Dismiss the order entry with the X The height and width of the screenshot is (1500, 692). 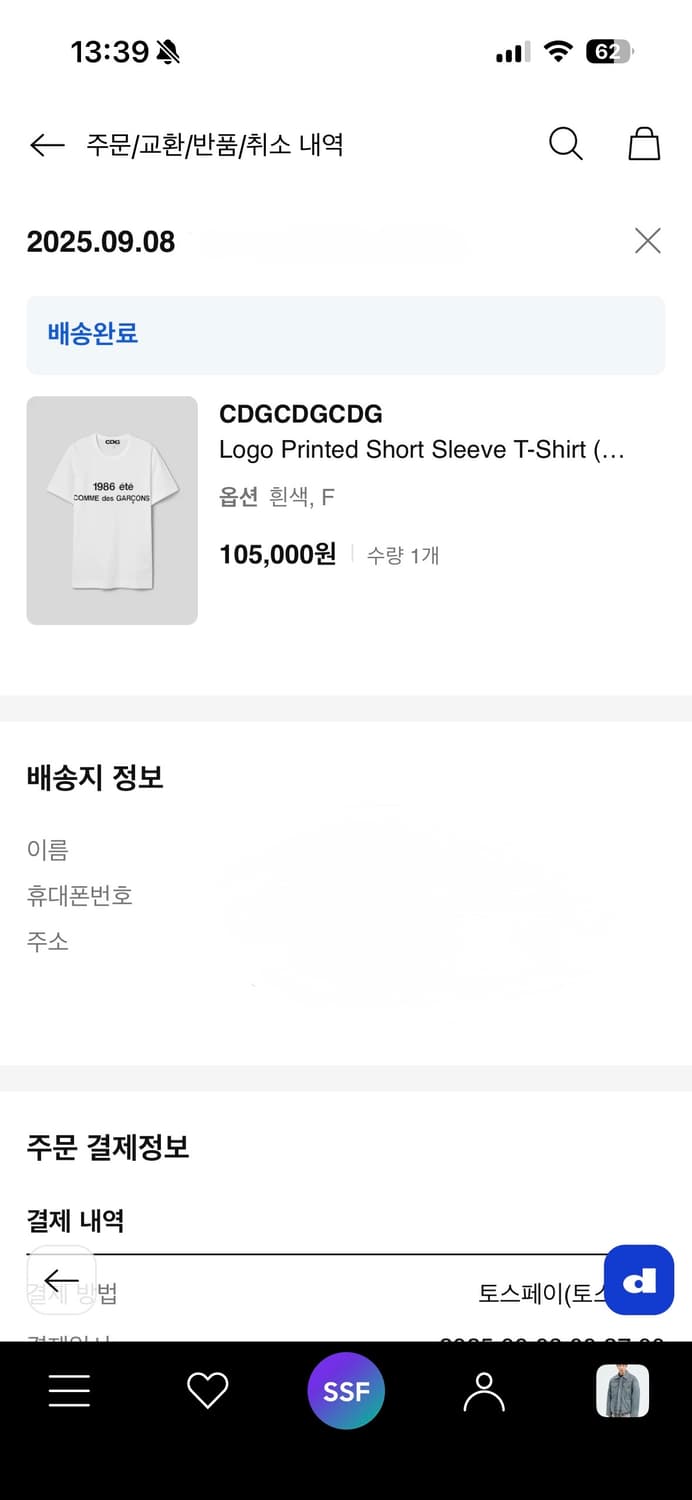647,241
